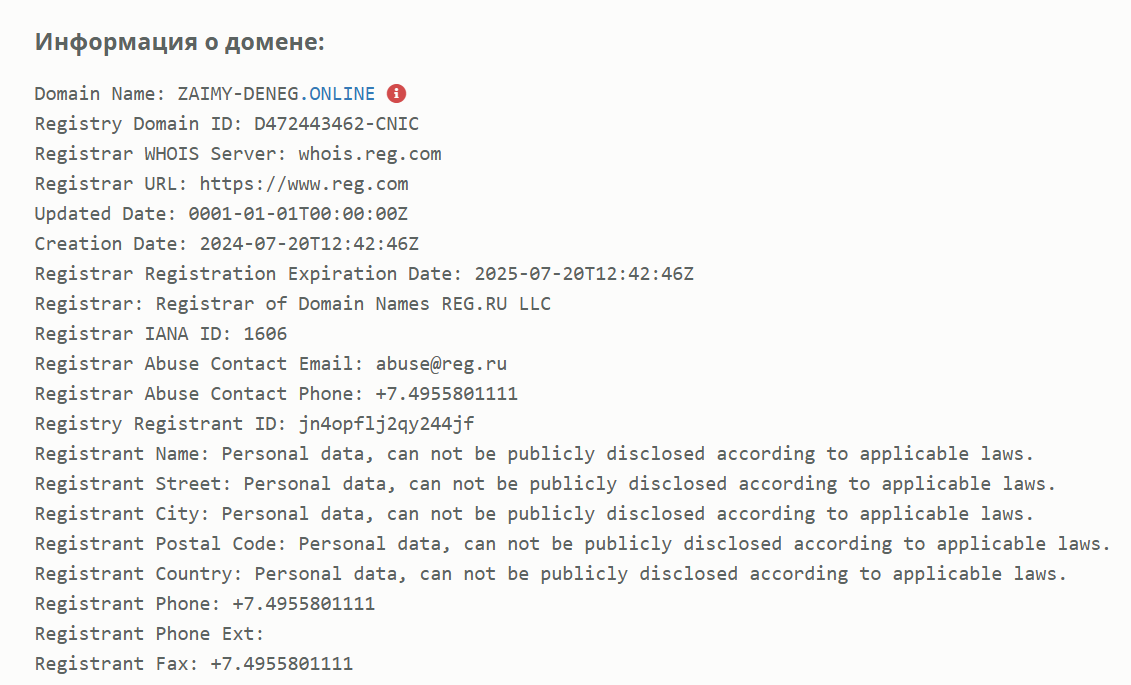Click the Registrar Abuse Contact Phone number

tap(446, 394)
